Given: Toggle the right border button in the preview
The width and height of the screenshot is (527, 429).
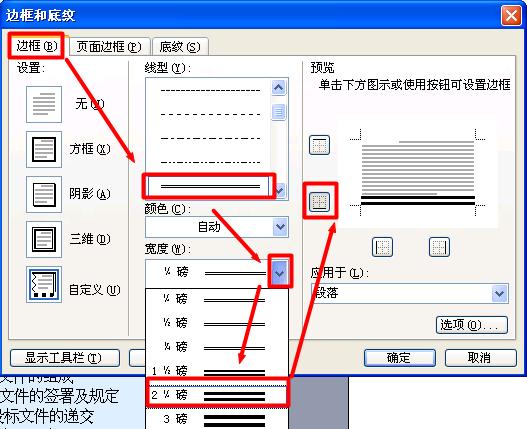Looking at the screenshot, I should [x=439, y=247].
